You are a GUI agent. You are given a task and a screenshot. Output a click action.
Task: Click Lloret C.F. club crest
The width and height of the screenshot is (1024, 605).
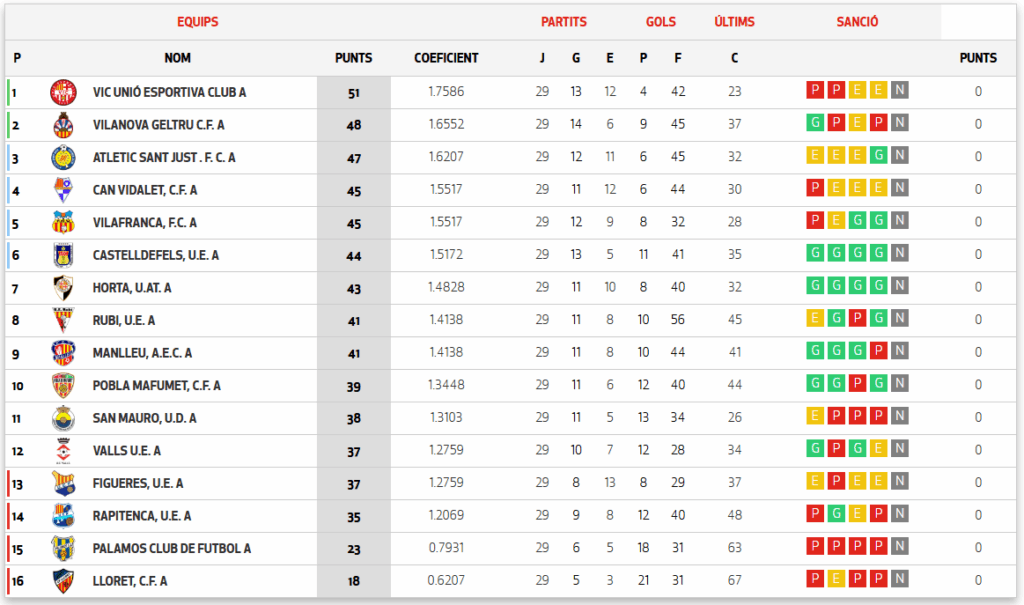tap(63, 581)
